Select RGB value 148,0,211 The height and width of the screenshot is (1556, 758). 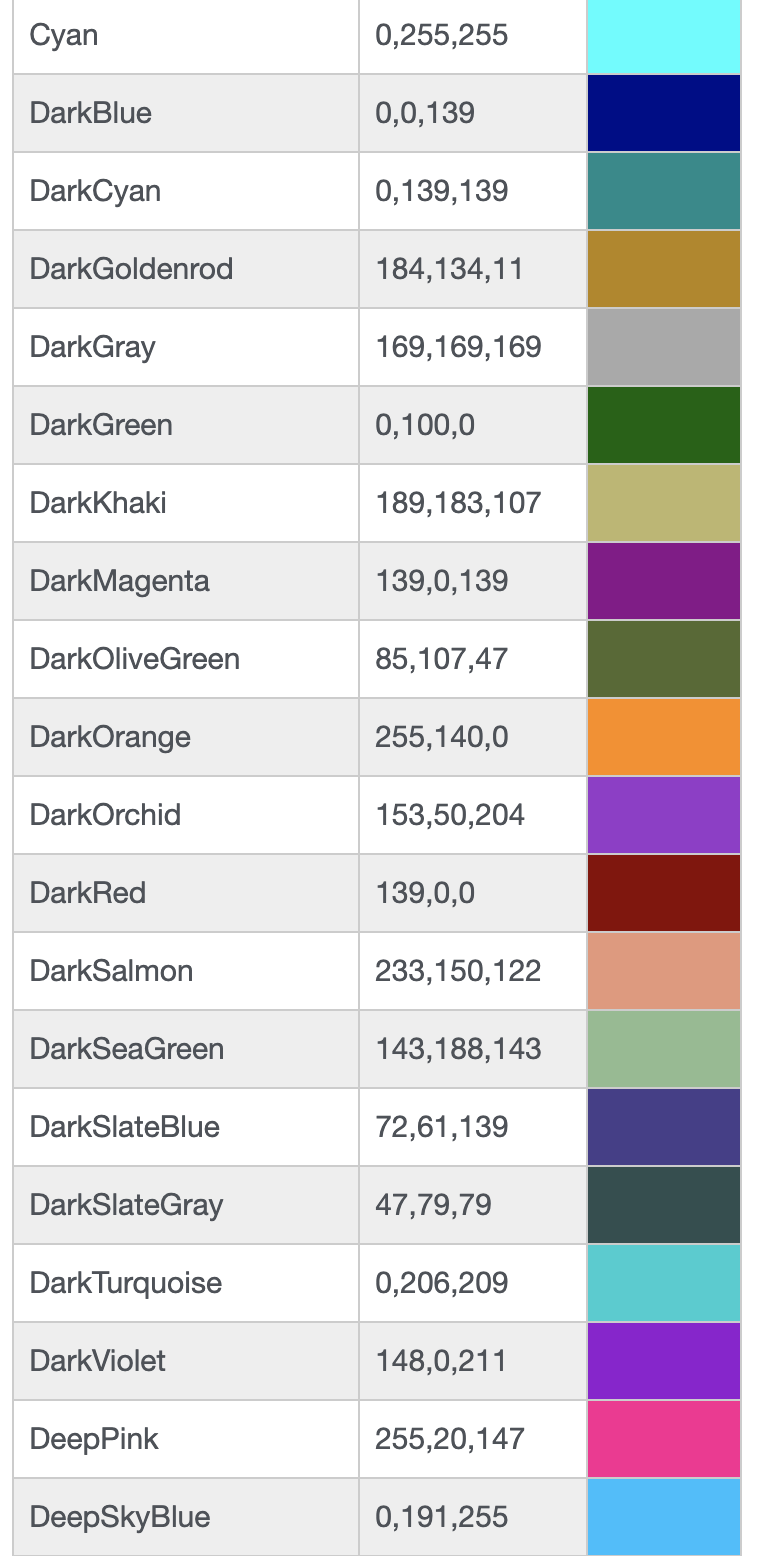pos(441,1361)
